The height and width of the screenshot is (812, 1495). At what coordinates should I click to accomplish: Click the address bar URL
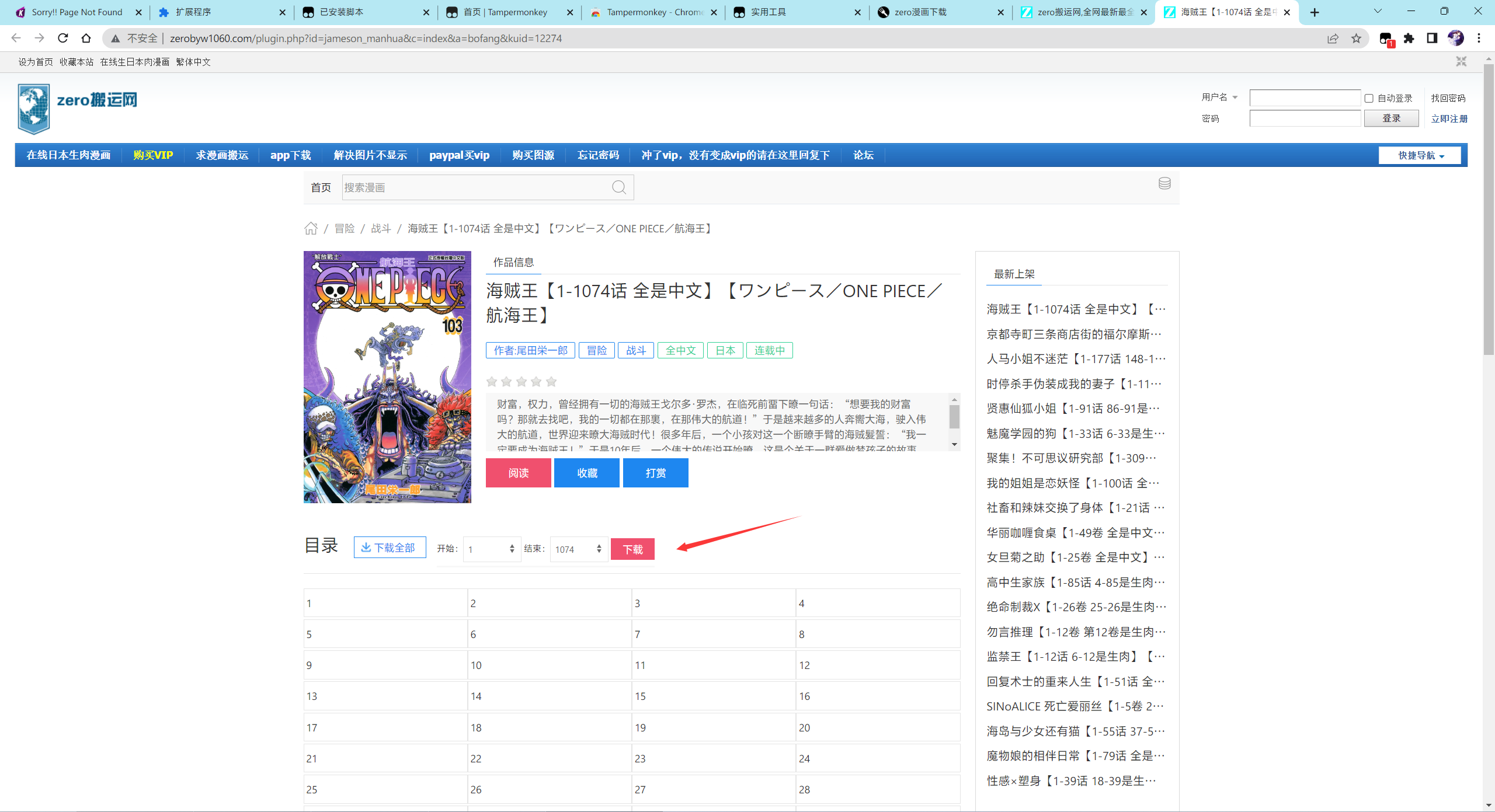(366, 39)
